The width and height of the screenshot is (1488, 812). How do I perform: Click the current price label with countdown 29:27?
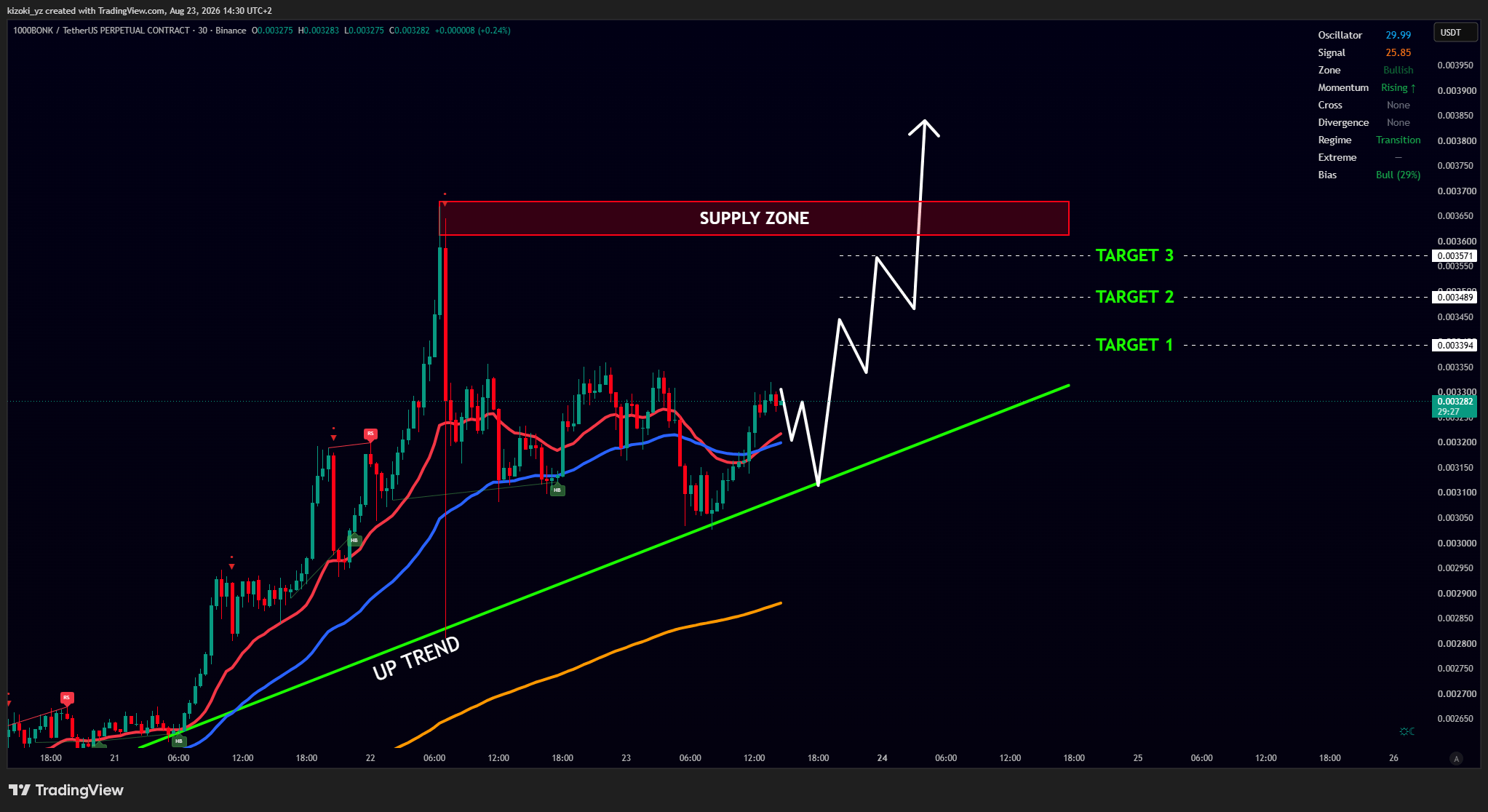1455,407
